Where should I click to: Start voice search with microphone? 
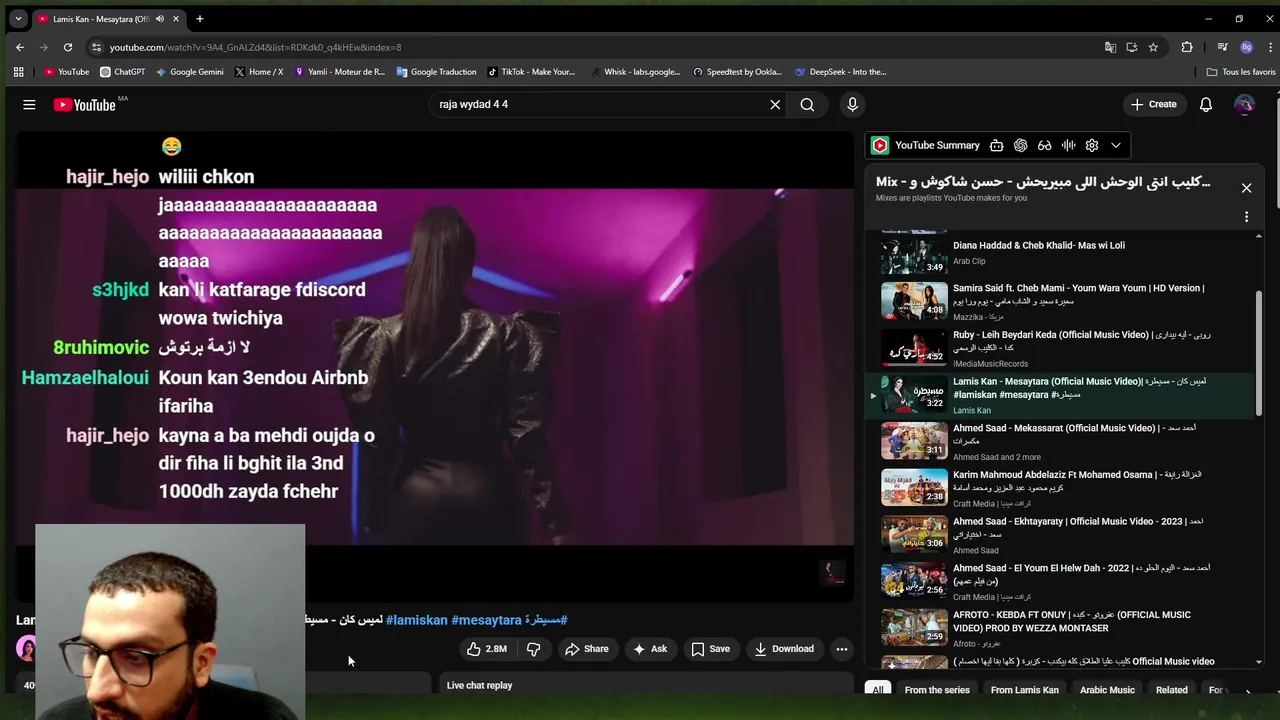coord(852,104)
